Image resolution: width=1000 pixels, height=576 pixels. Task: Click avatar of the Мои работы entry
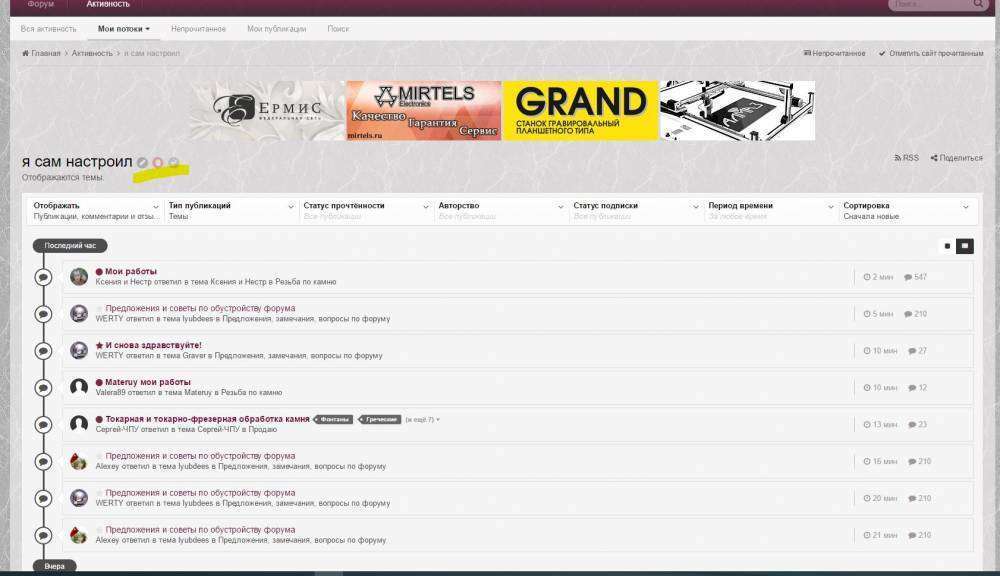[x=79, y=277]
